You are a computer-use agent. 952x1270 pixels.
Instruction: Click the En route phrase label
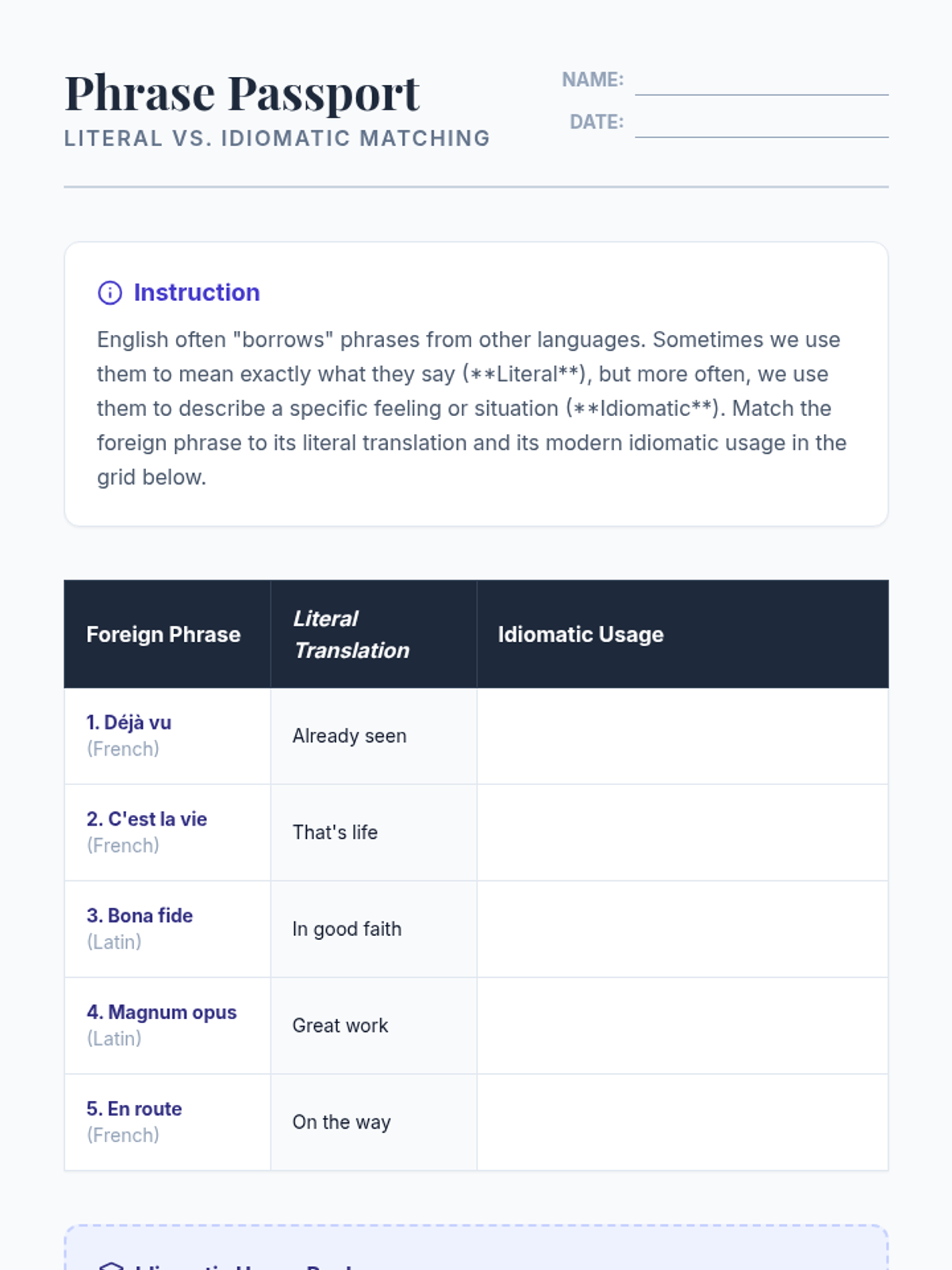tap(134, 1109)
